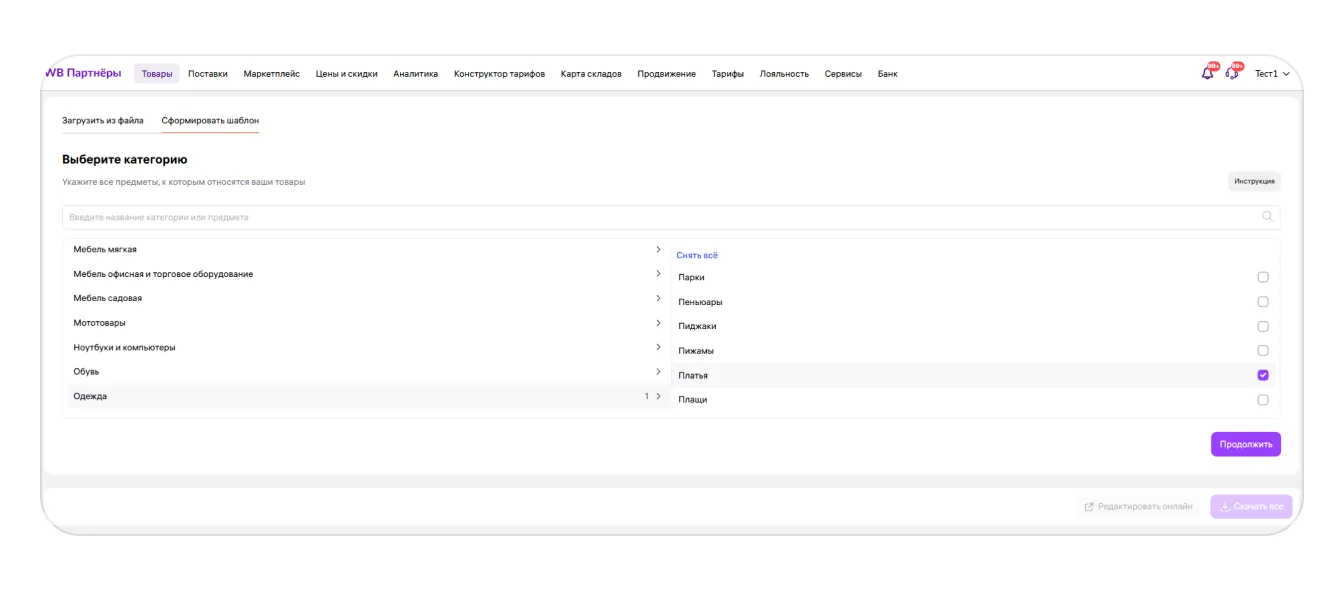Click the category name search field
Image resolution: width=1344 pixels, height=590 pixels.
coord(660,217)
